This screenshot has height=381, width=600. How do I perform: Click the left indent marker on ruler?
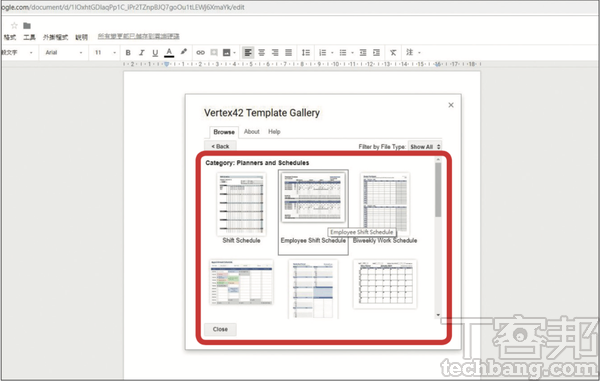[x=166, y=64]
